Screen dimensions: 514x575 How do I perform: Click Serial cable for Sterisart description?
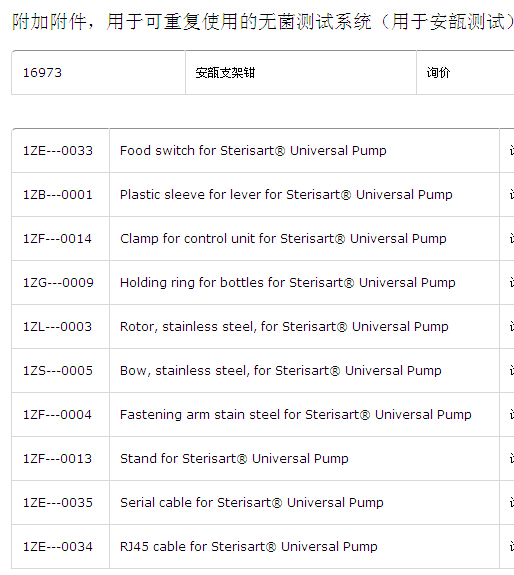click(x=252, y=503)
